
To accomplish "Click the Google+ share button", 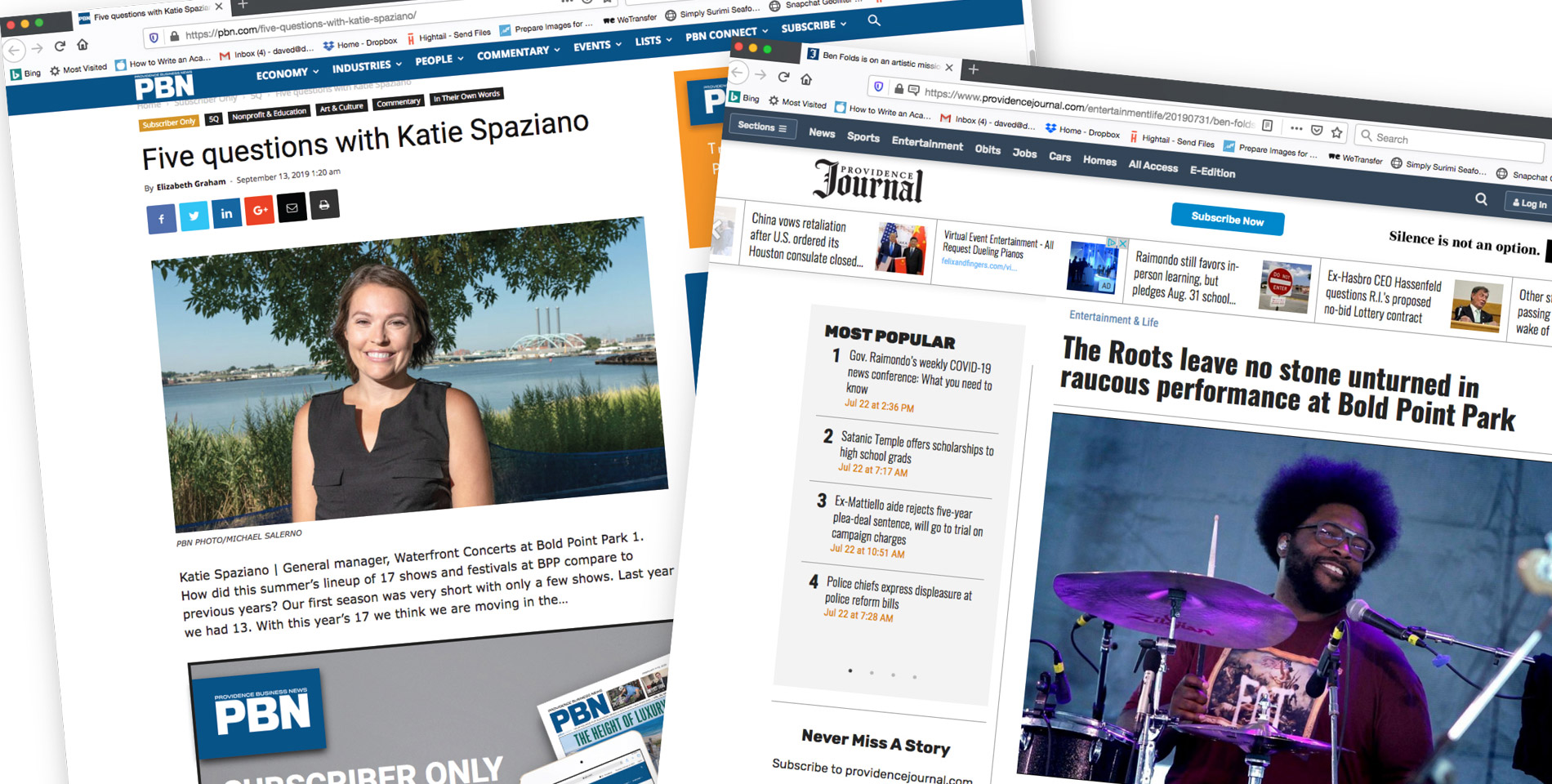I will (259, 211).
